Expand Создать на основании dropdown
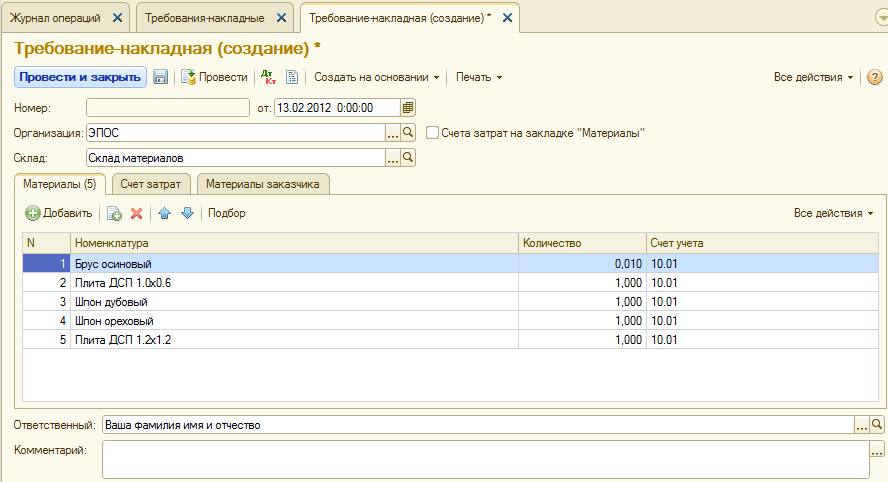Image resolution: width=888 pixels, height=482 pixels. (x=377, y=77)
